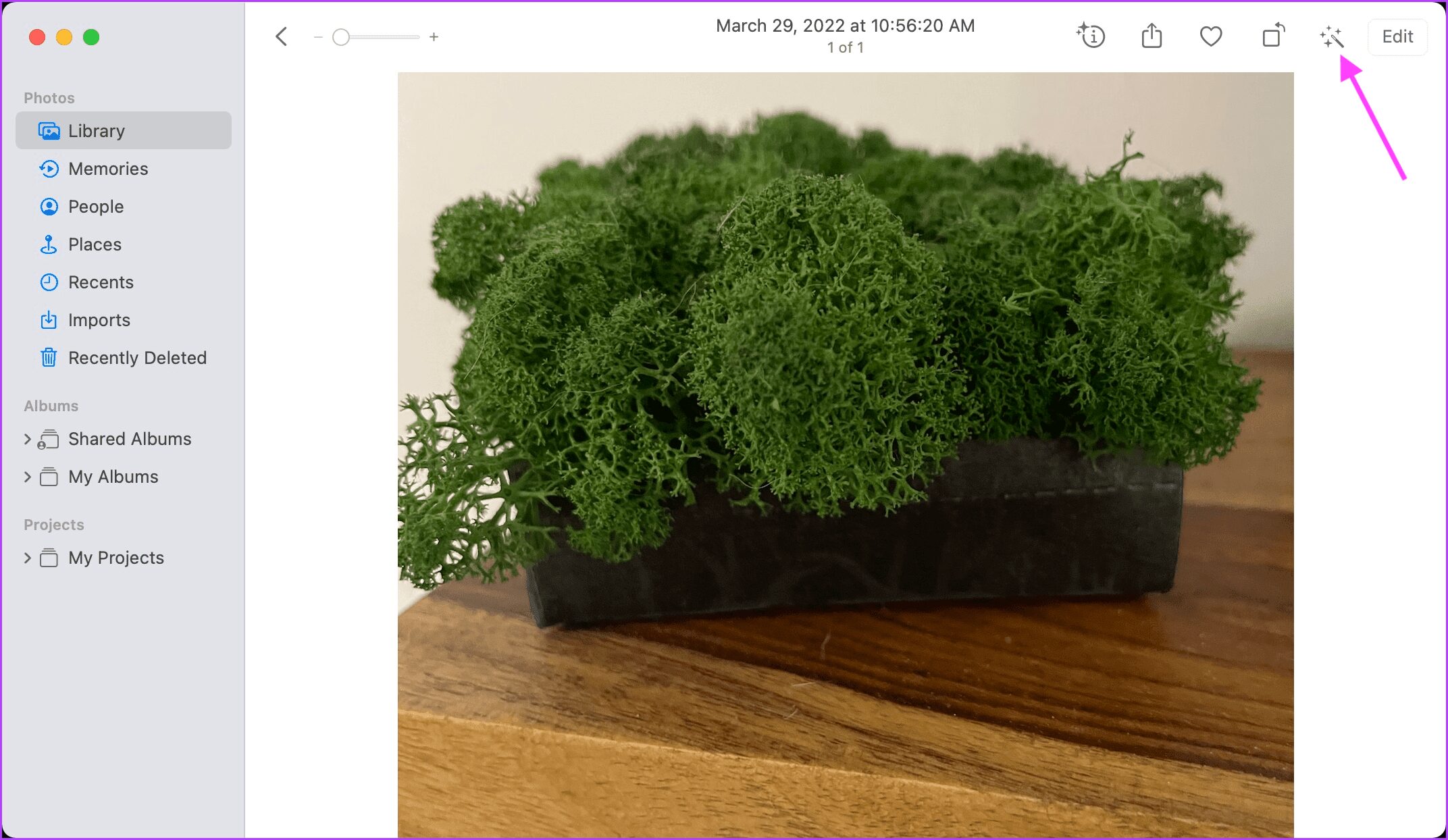Rotate the photo with rotate icon
This screenshot has width=1448, height=840.
click(1273, 36)
